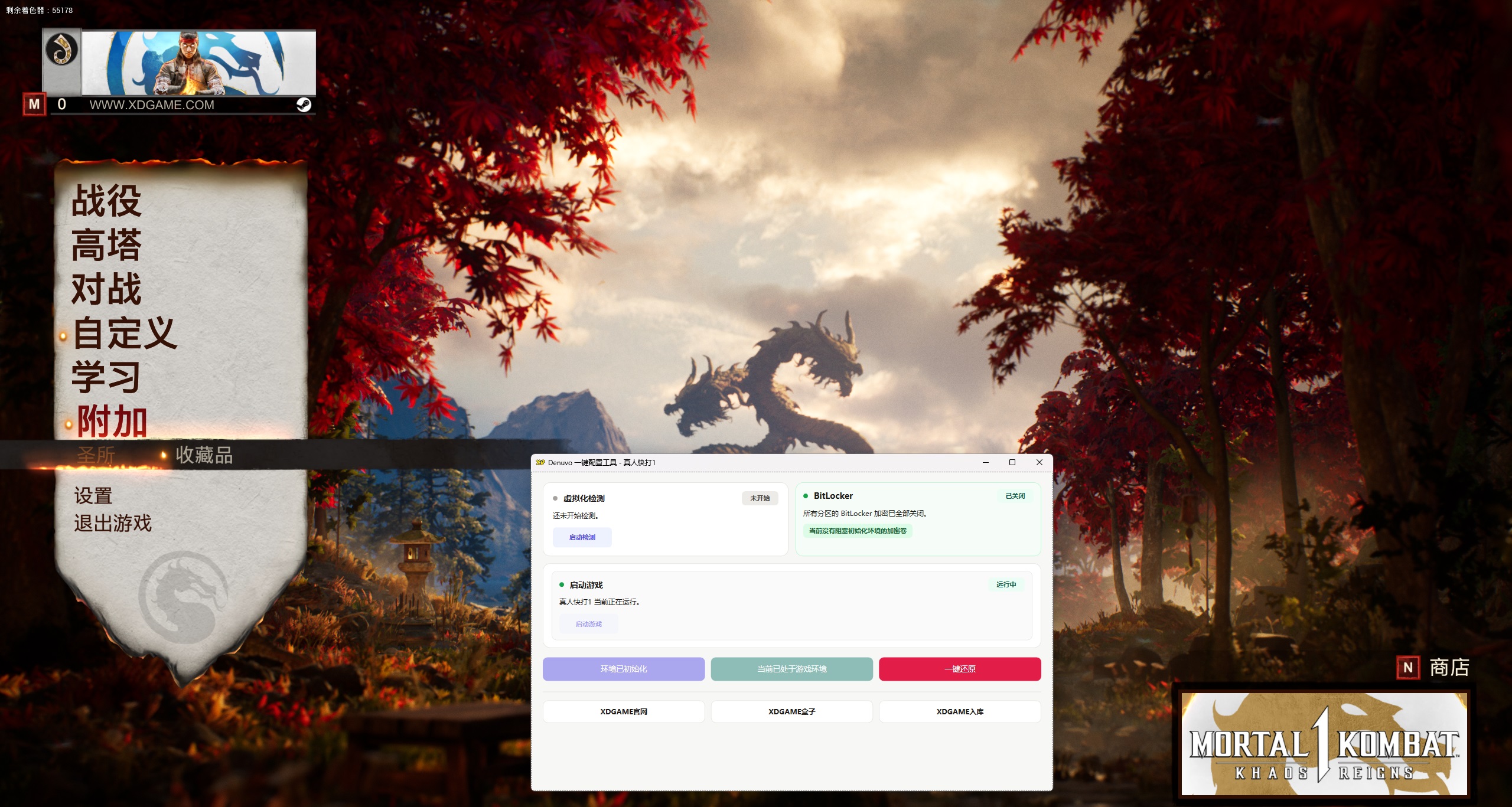
Task: Open 自定义 customize menu entry
Action: click(x=124, y=334)
